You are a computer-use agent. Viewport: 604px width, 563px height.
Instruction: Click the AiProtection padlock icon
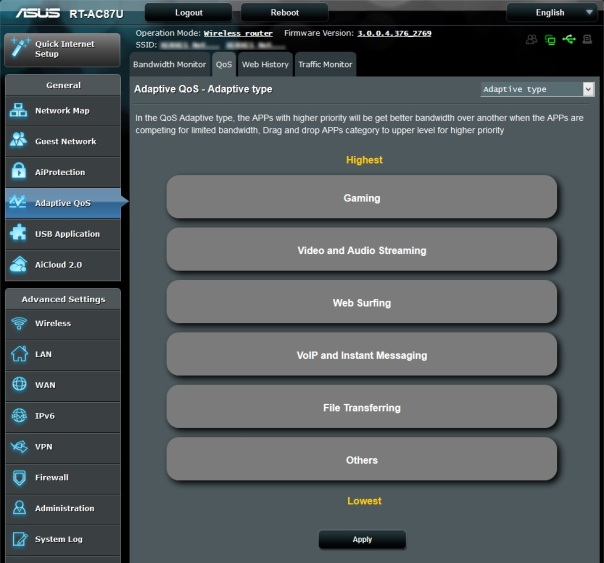[18, 171]
